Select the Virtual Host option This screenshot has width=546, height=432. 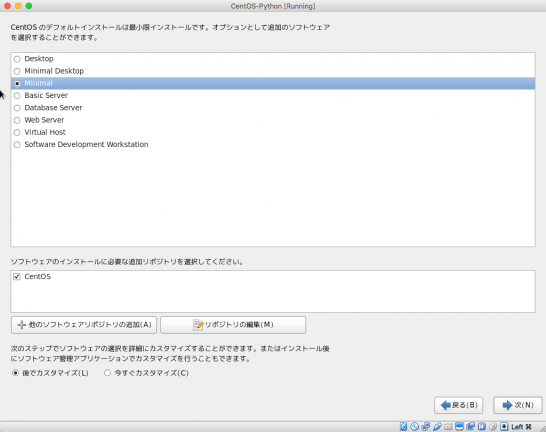tap(17, 132)
